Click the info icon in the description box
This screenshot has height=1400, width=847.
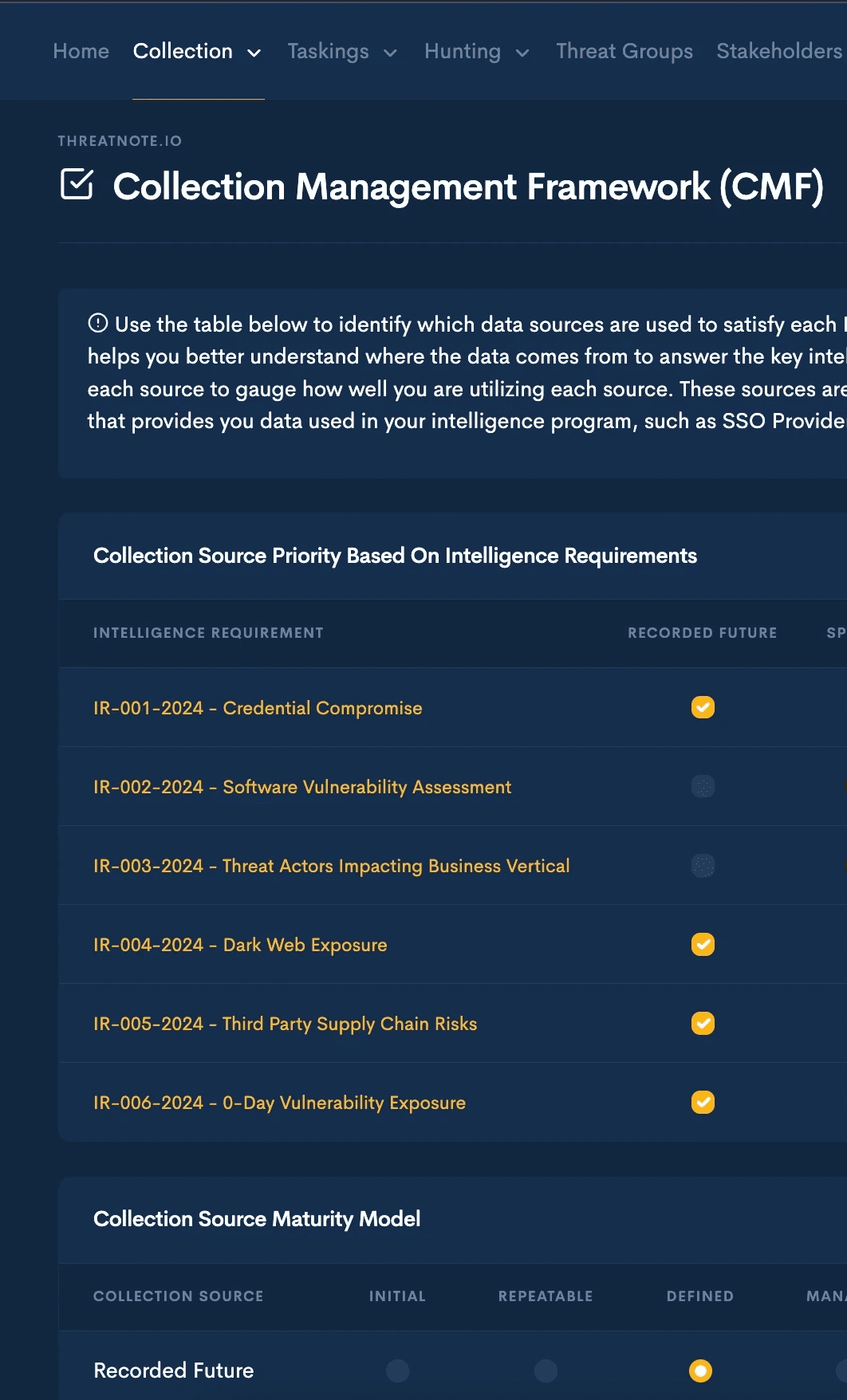click(97, 323)
